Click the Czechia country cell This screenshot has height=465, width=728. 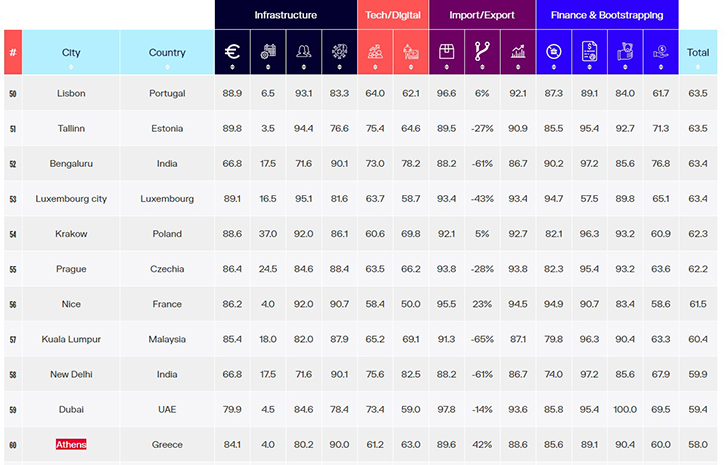(x=167, y=269)
